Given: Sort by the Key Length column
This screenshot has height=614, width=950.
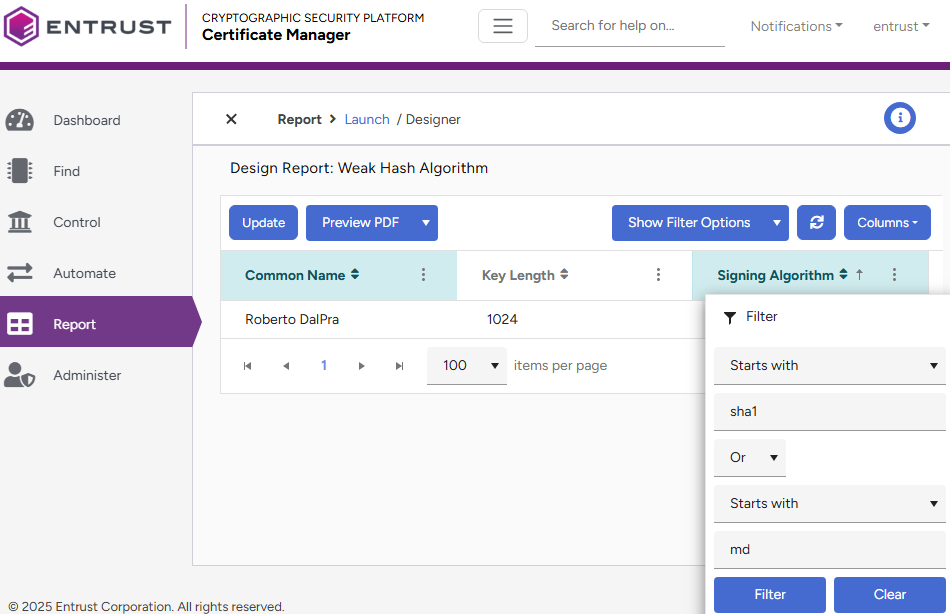Looking at the screenshot, I should point(524,275).
